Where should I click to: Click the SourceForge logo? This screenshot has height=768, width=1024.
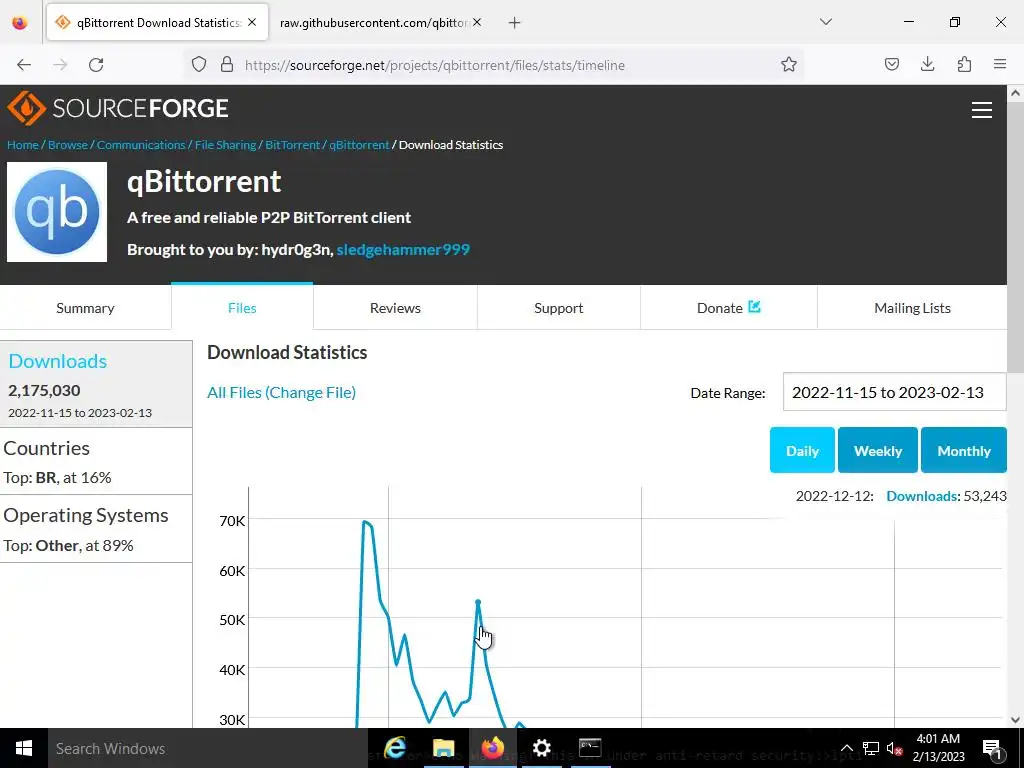coord(118,108)
